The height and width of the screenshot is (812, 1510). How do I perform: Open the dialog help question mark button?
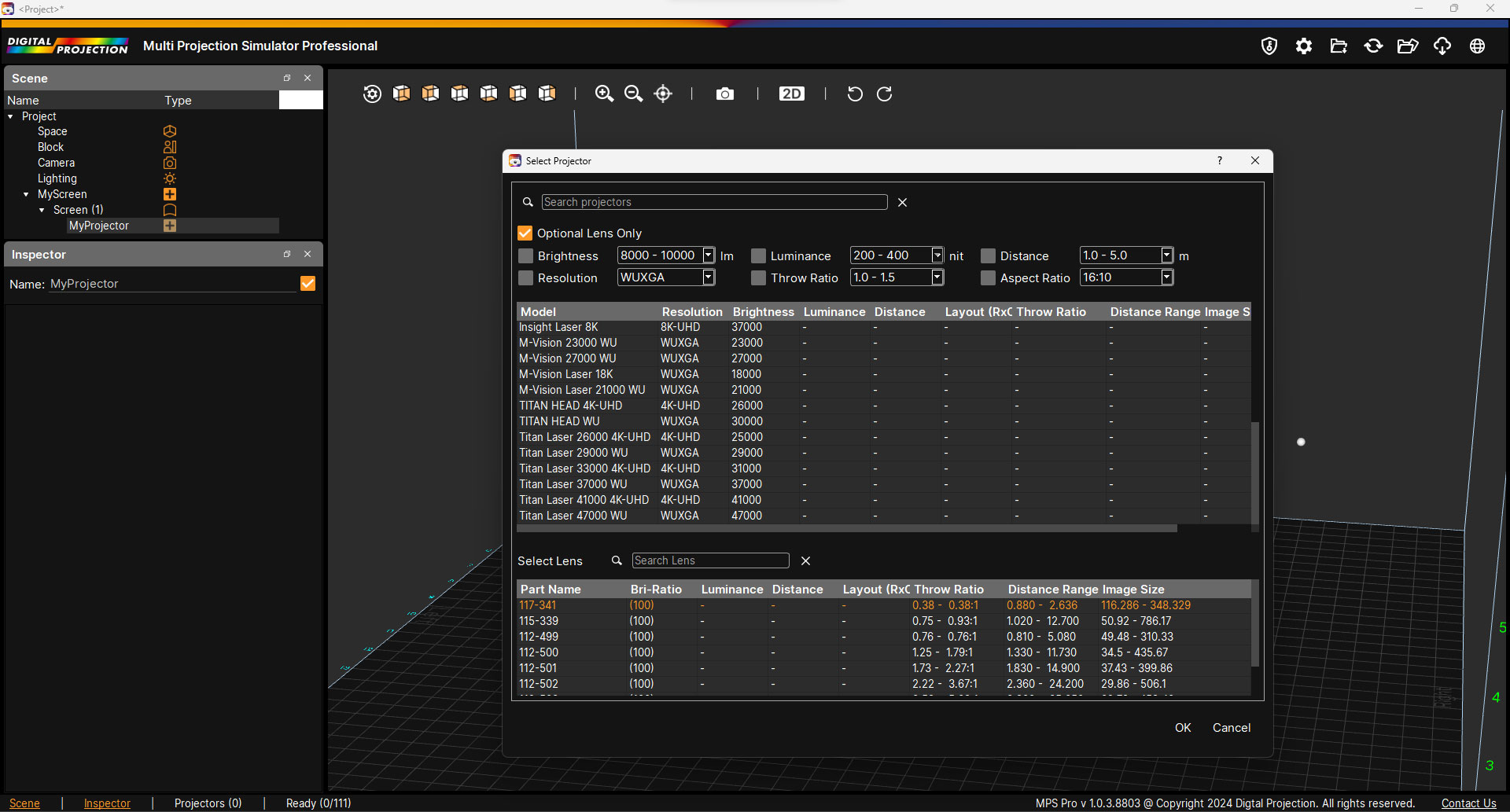pos(1220,160)
